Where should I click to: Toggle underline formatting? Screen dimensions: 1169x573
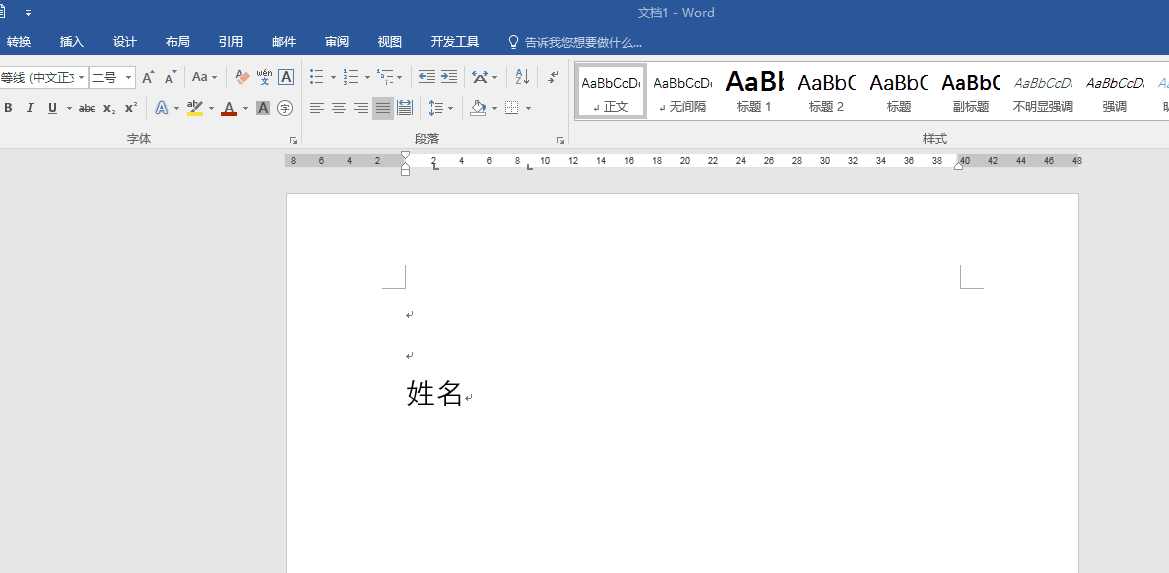(x=52, y=108)
